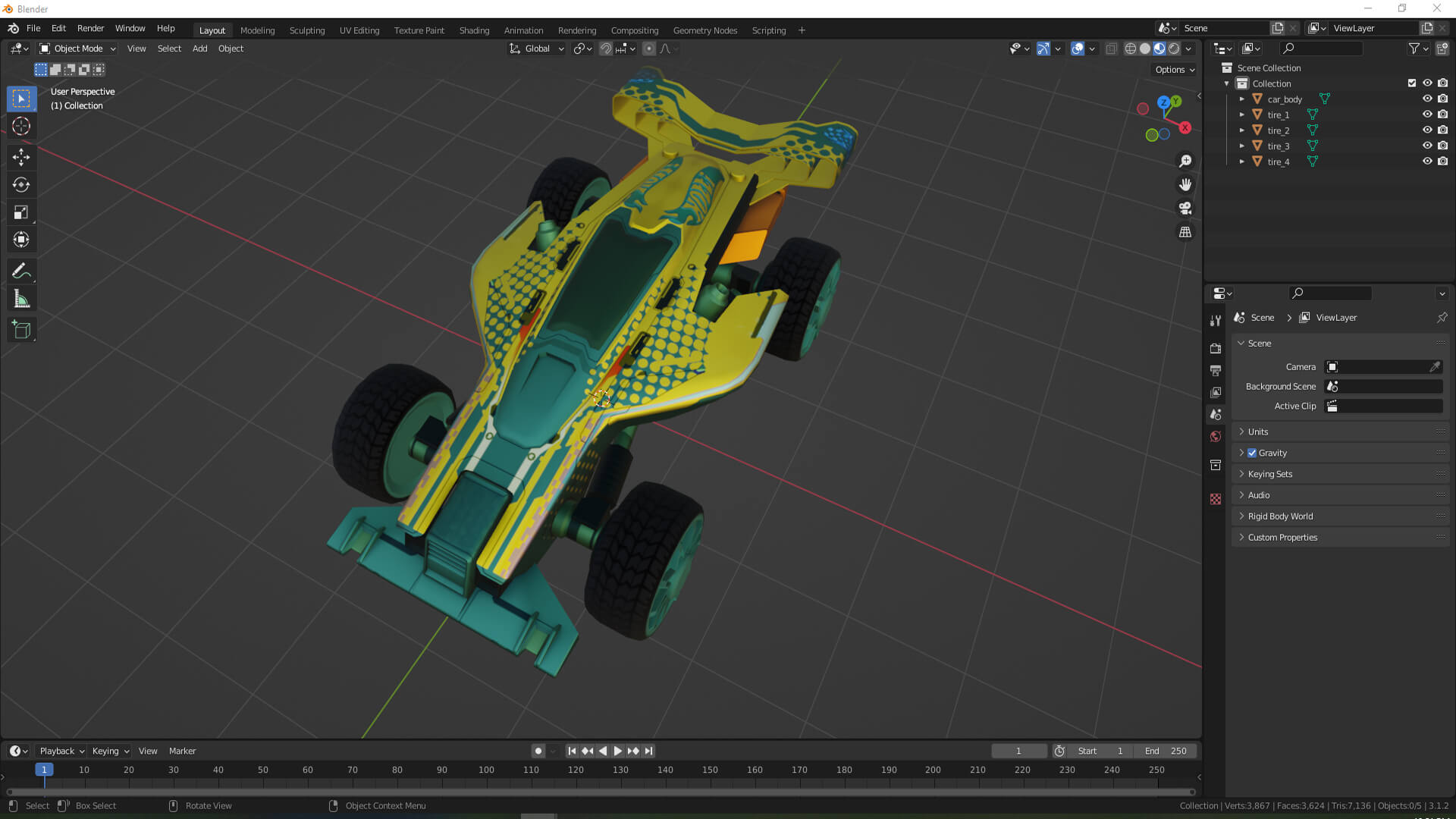Hide car_body in viewport via eye icon

(x=1427, y=99)
